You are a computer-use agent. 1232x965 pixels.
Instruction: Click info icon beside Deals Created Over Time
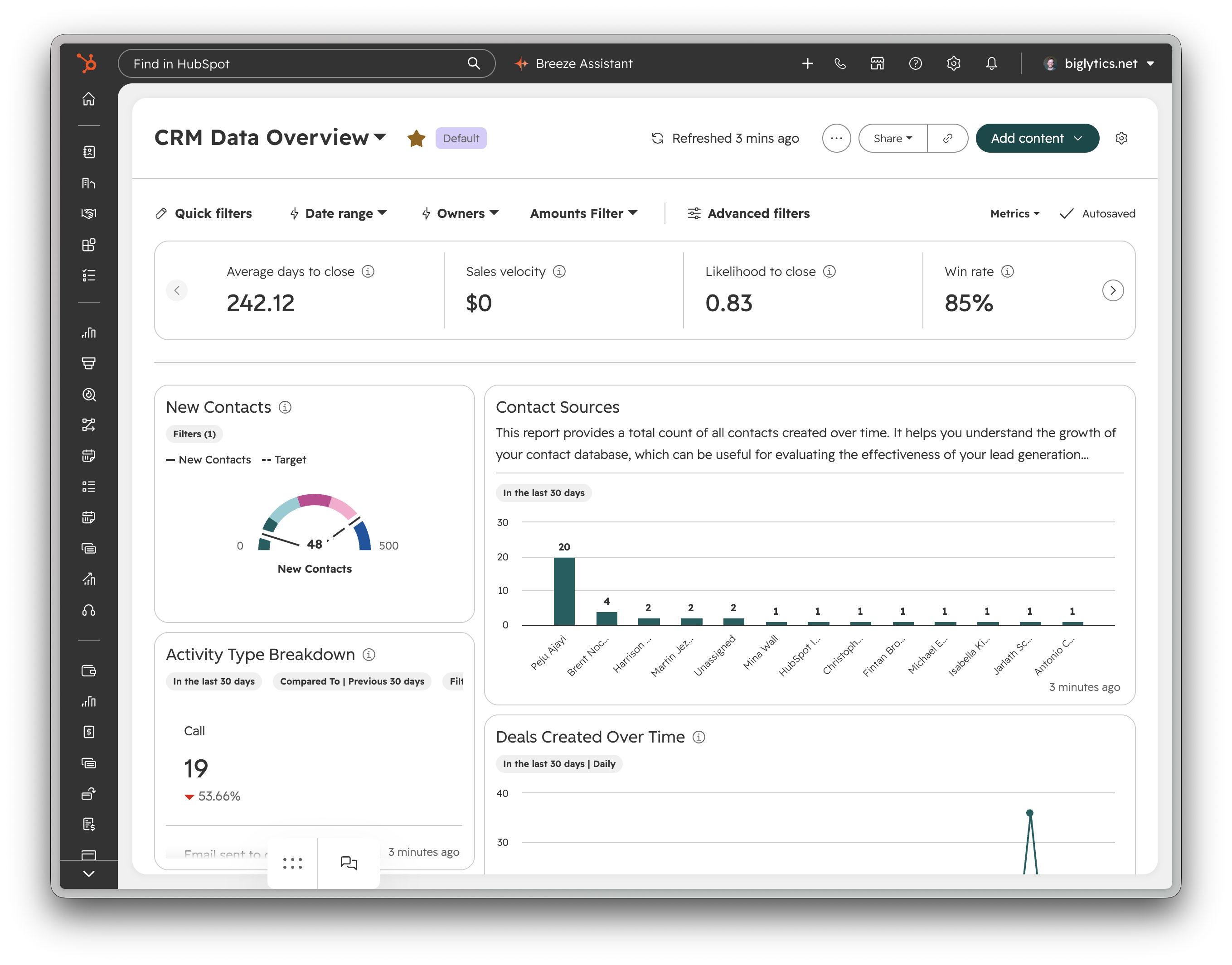[698, 737]
